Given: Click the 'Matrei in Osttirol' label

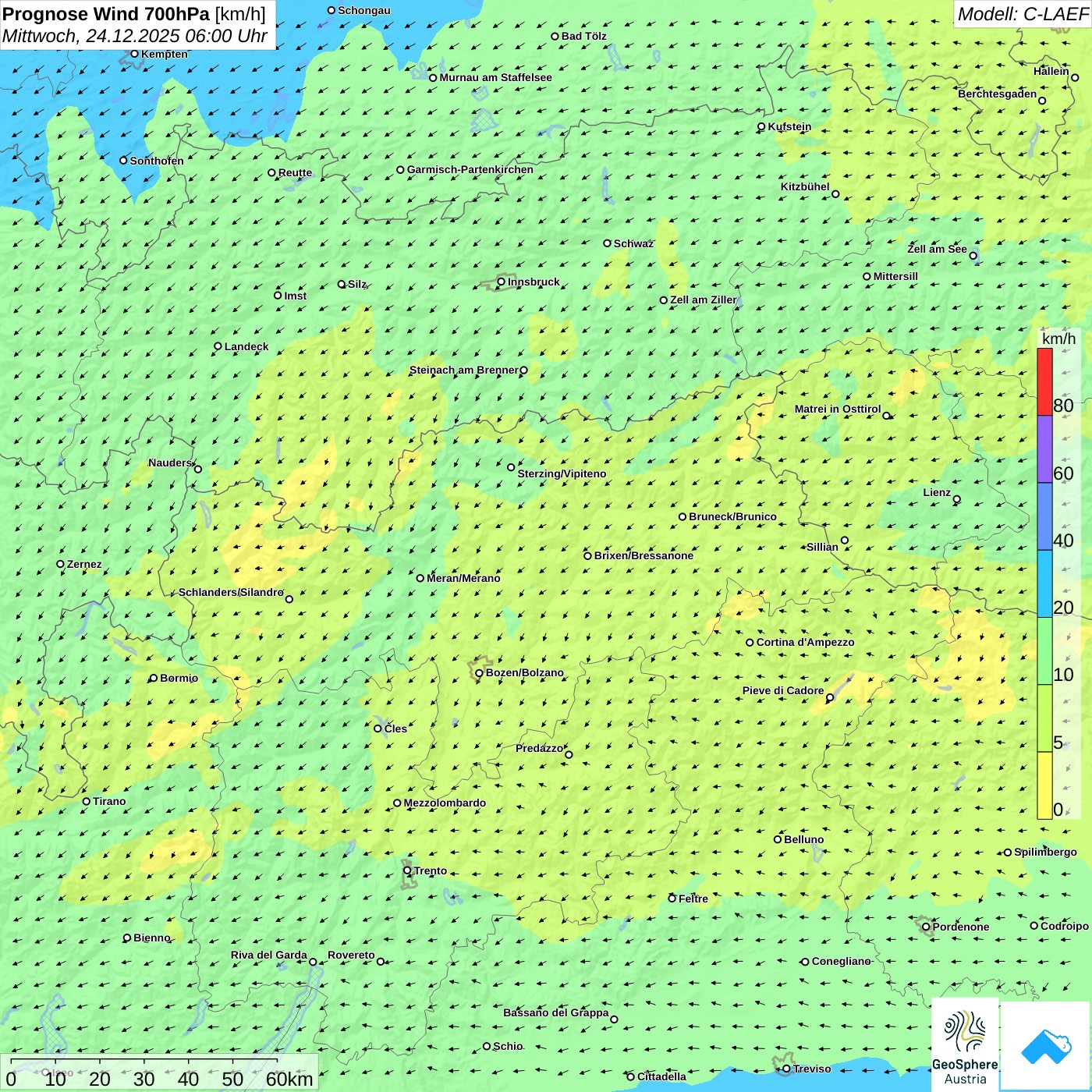Looking at the screenshot, I should tap(838, 409).
